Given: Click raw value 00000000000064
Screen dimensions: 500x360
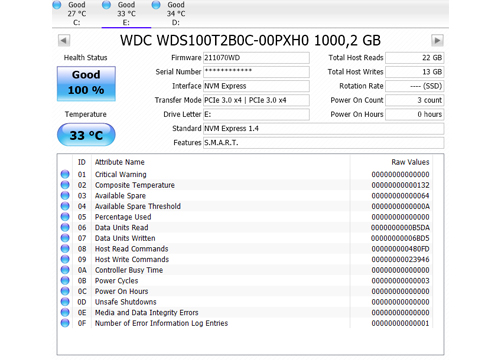Looking at the screenshot, I should tap(400, 196).
